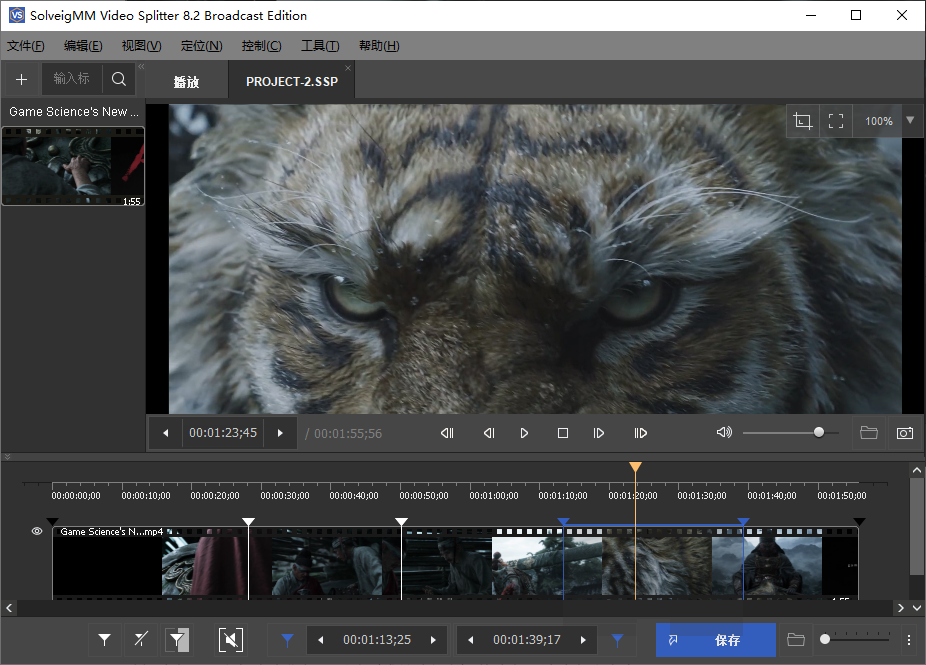The image size is (926, 665).
Task: Switch to the 播放 tab
Action: click(186, 82)
